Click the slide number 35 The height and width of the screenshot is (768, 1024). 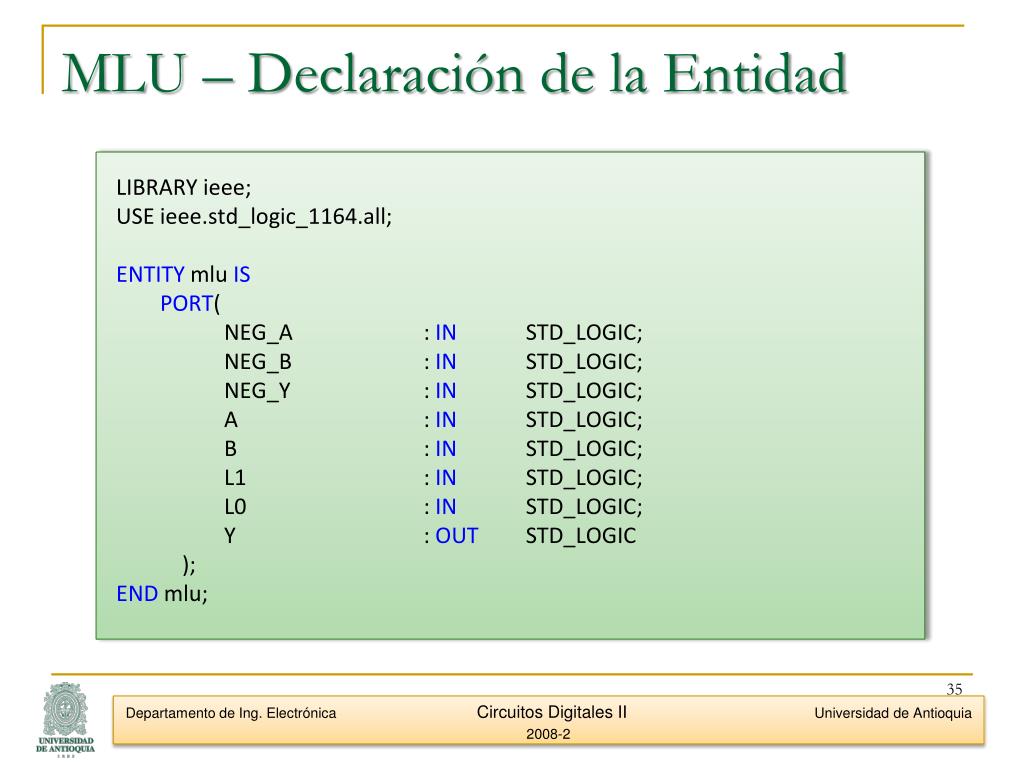(954, 689)
